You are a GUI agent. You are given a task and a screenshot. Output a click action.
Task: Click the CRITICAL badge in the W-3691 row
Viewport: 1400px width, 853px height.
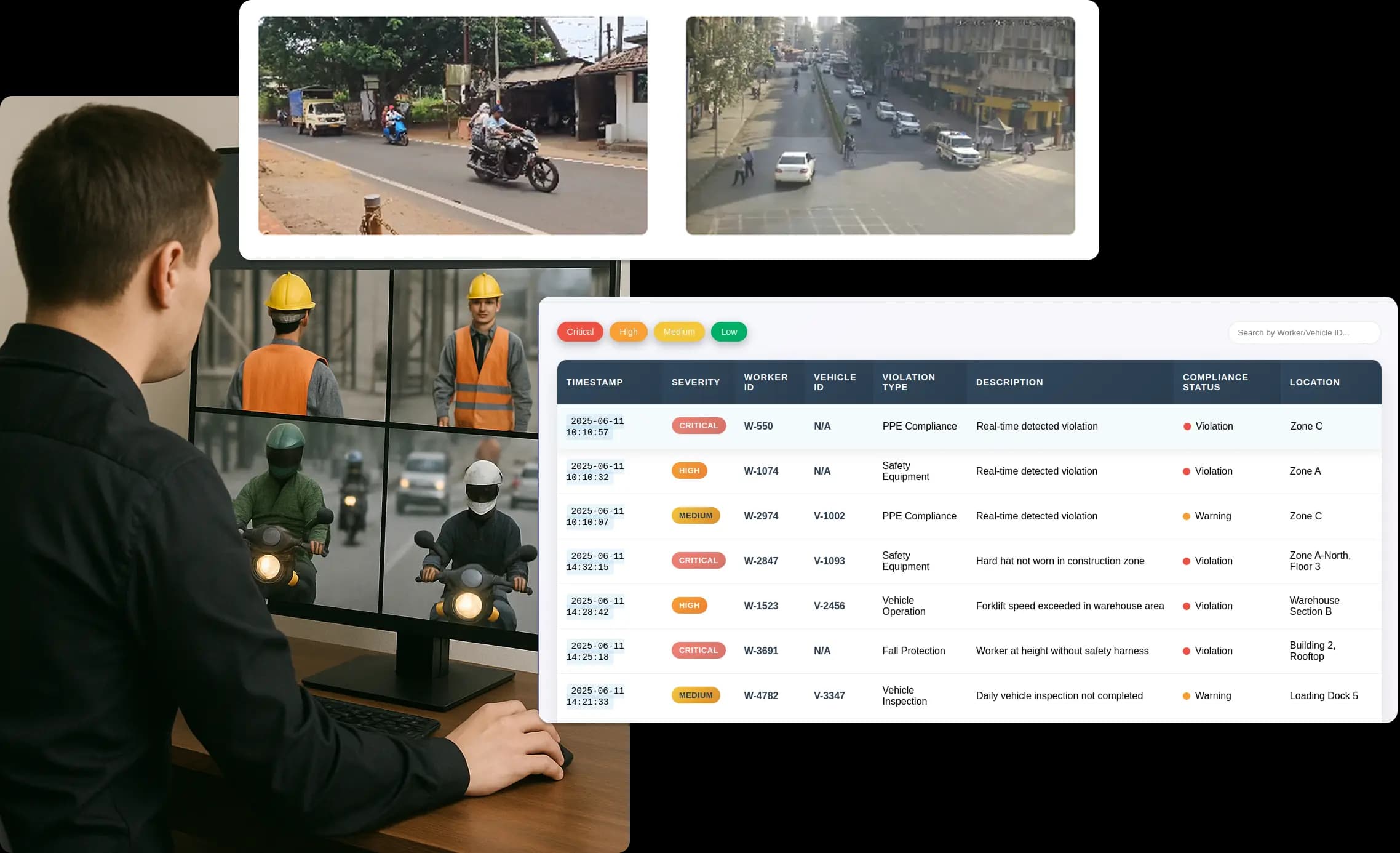[x=699, y=650]
